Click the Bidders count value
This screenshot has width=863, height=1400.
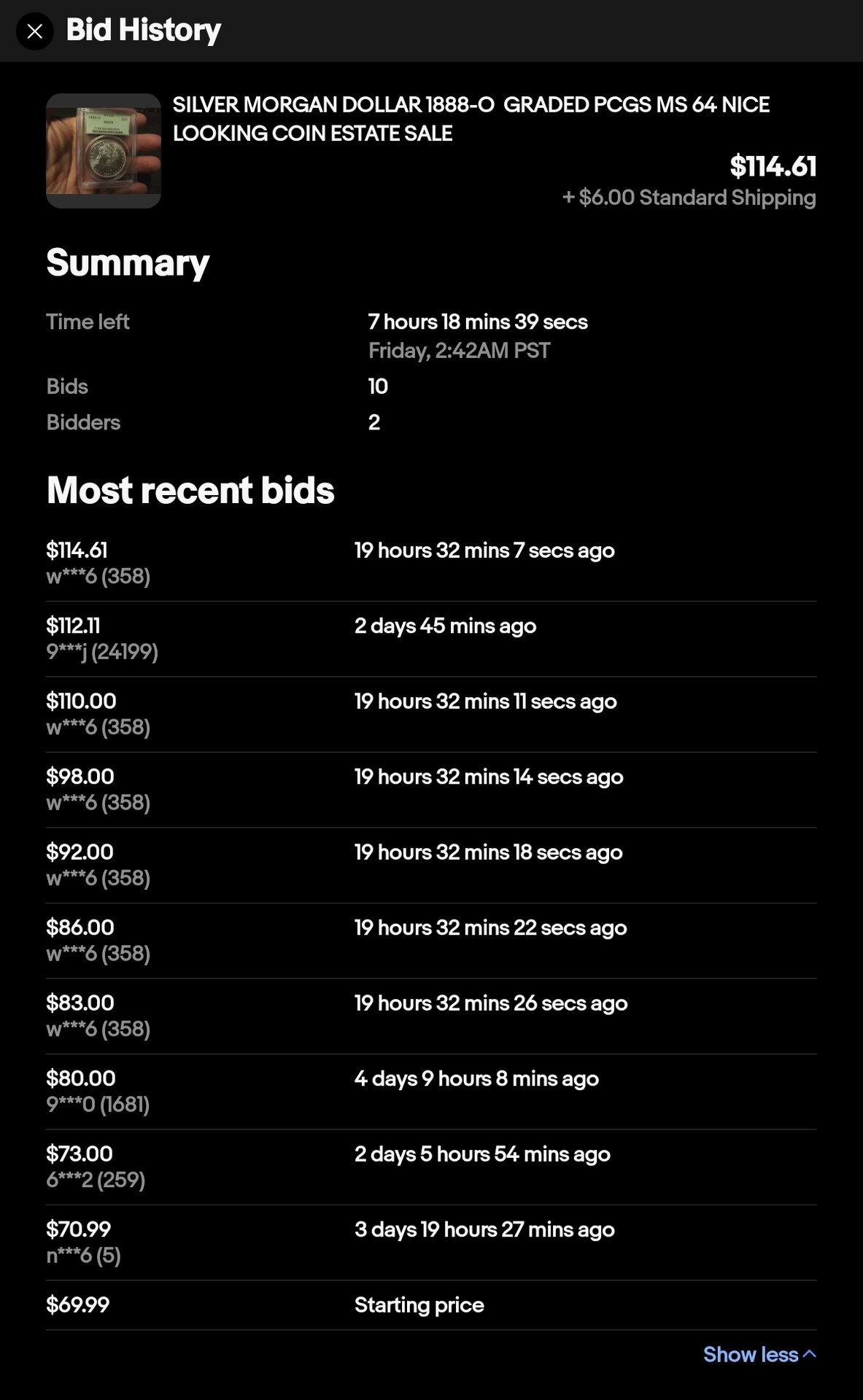click(374, 422)
